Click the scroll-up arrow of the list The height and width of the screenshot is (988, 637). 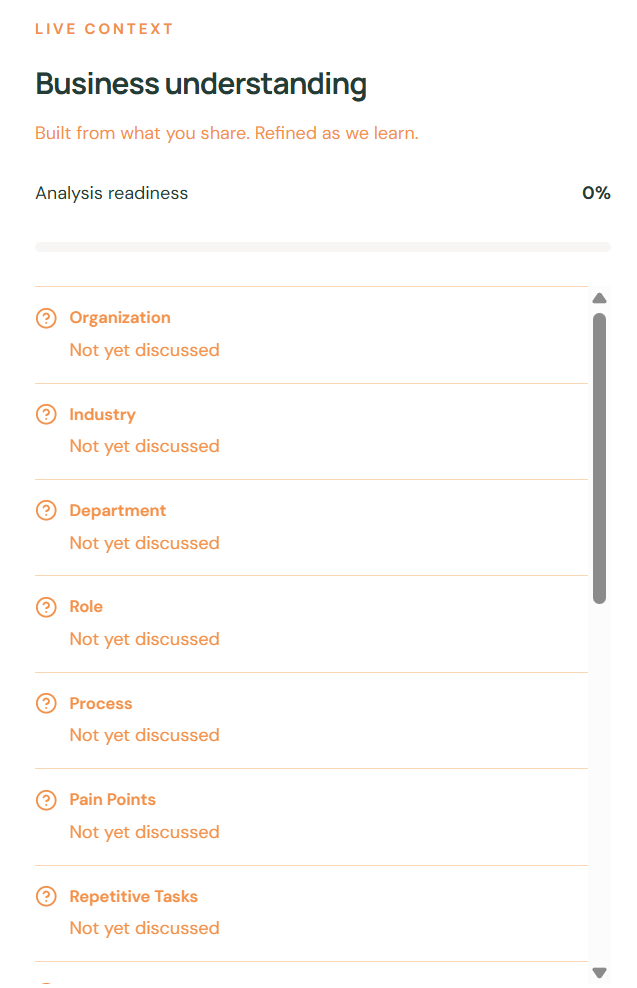(599, 298)
